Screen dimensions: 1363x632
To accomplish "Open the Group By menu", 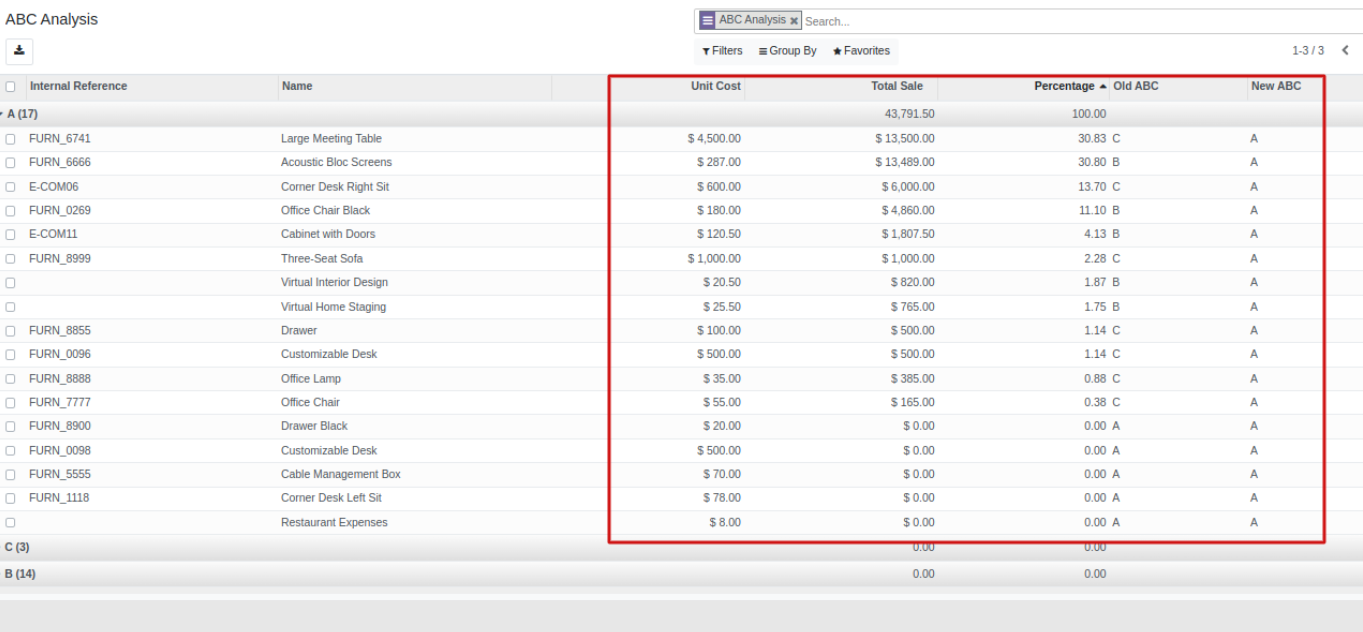I will coord(788,51).
